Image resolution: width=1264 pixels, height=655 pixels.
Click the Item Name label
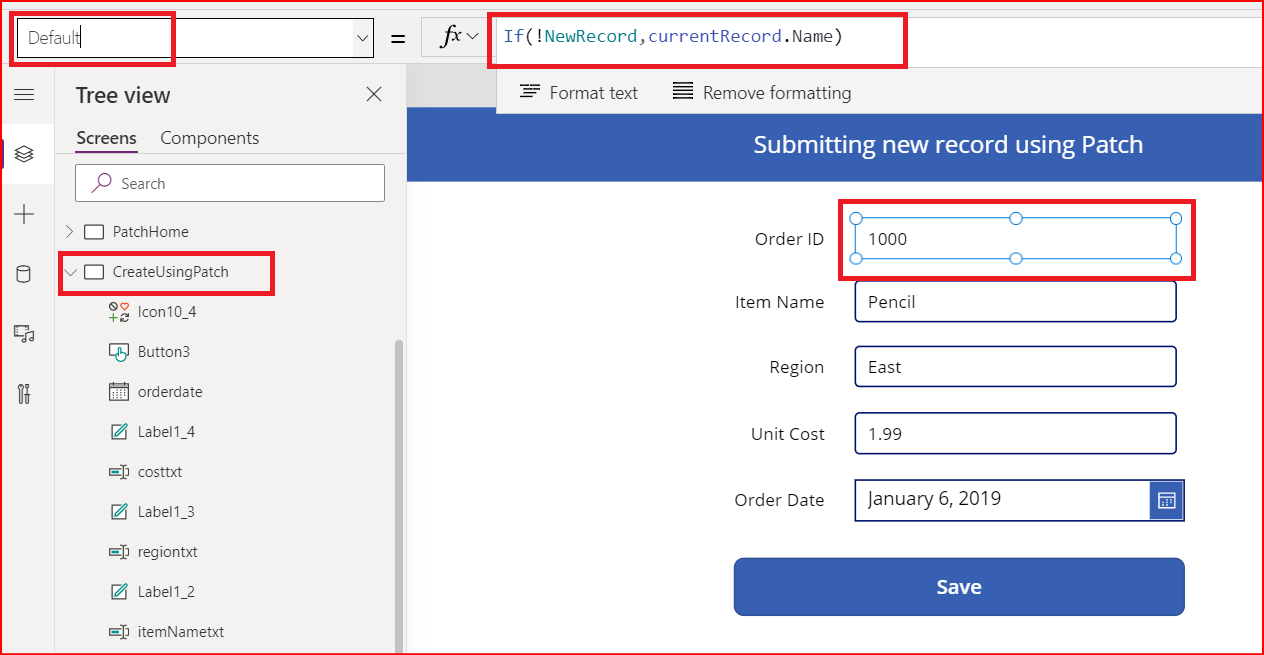pyautogui.click(x=780, y=302)
